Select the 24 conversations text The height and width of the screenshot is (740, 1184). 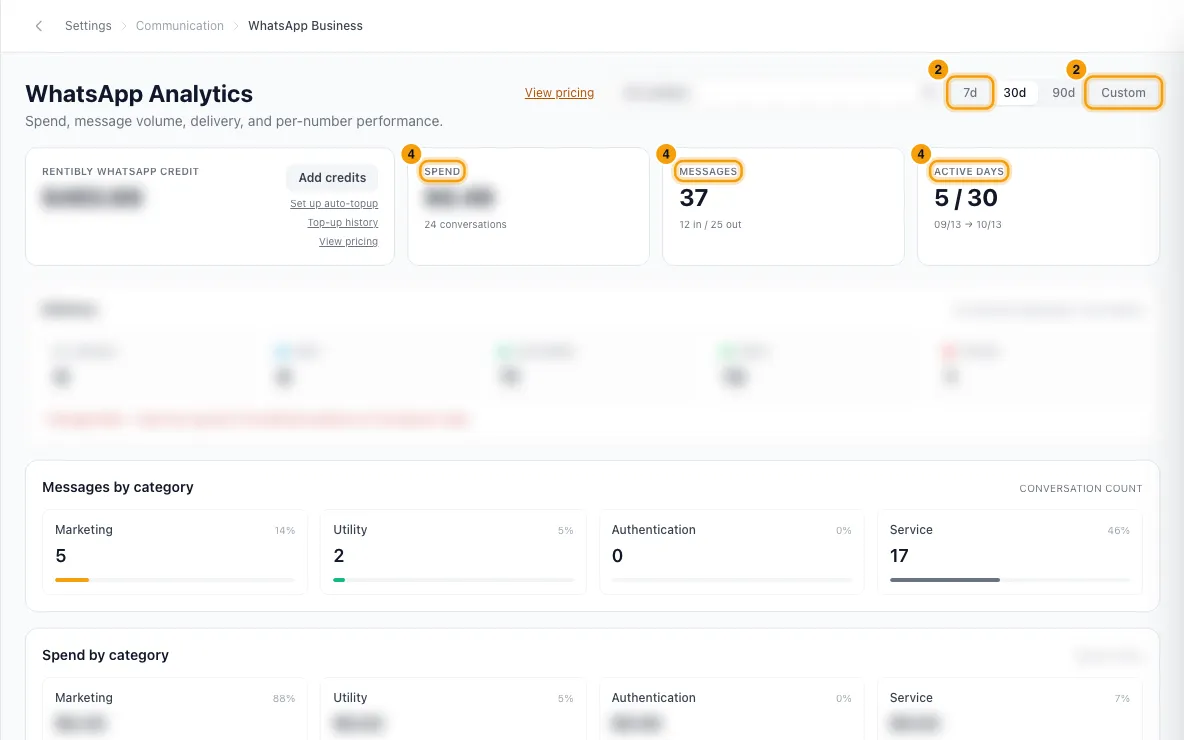click(x=465, y=224)
